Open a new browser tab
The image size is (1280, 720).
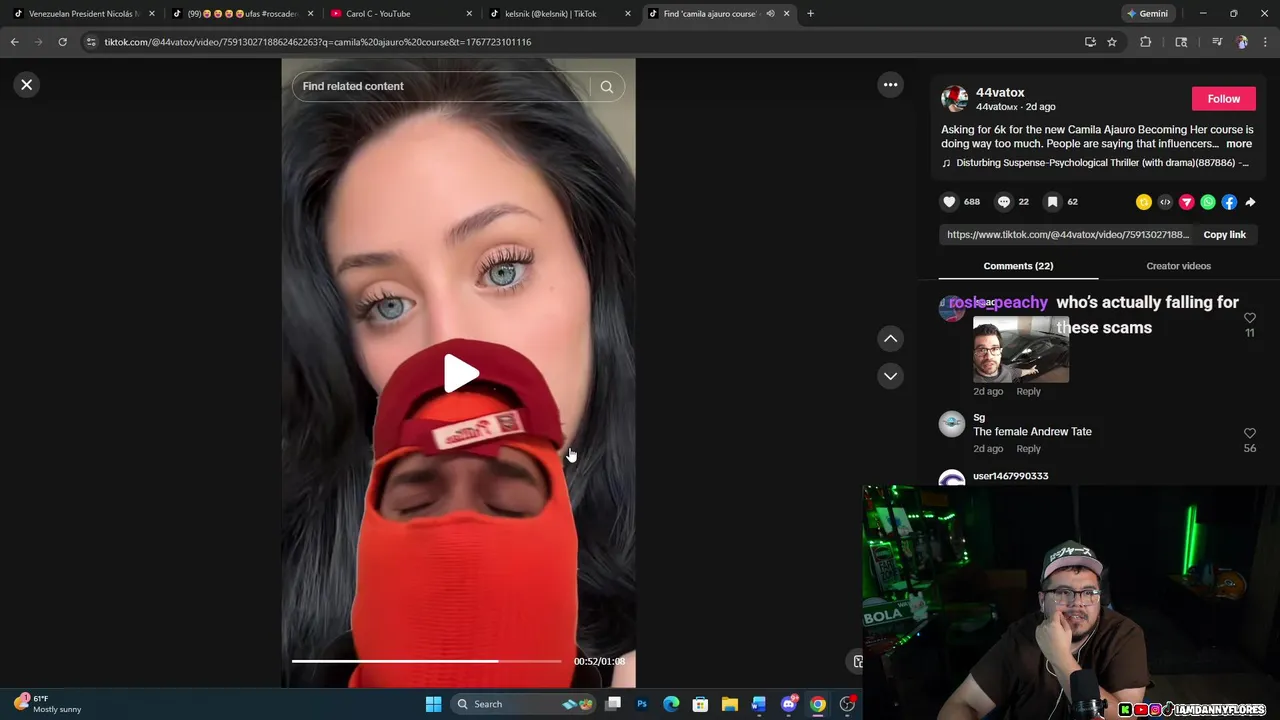tap(810, 14)
